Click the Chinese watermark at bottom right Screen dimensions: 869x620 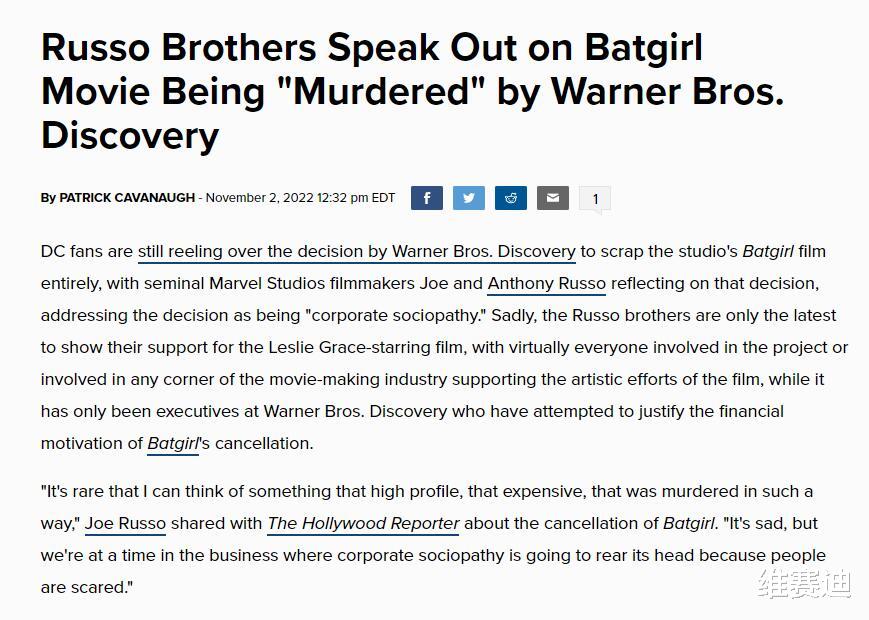click(804, 583)
